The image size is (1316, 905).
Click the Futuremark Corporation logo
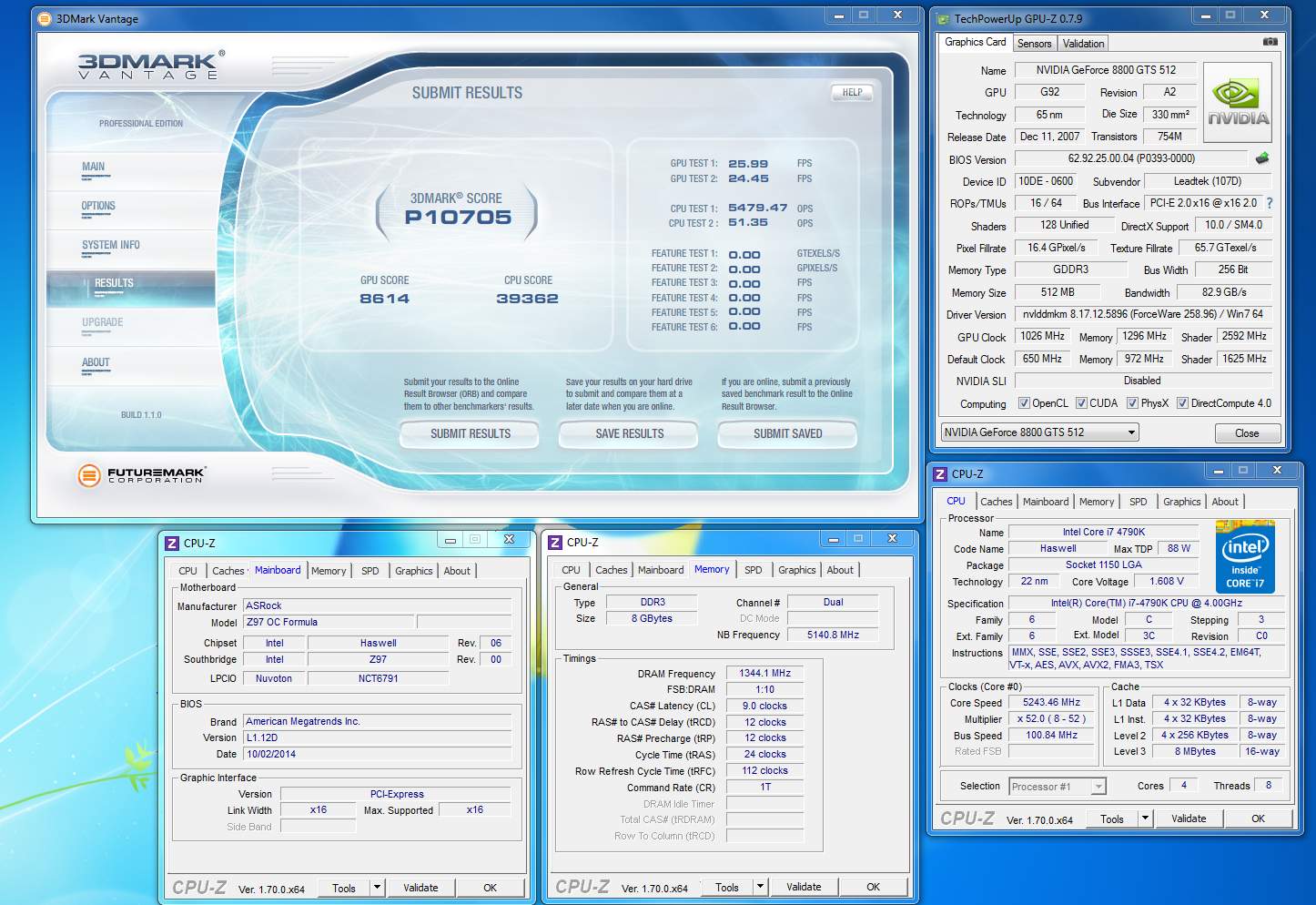coord(141,474)
